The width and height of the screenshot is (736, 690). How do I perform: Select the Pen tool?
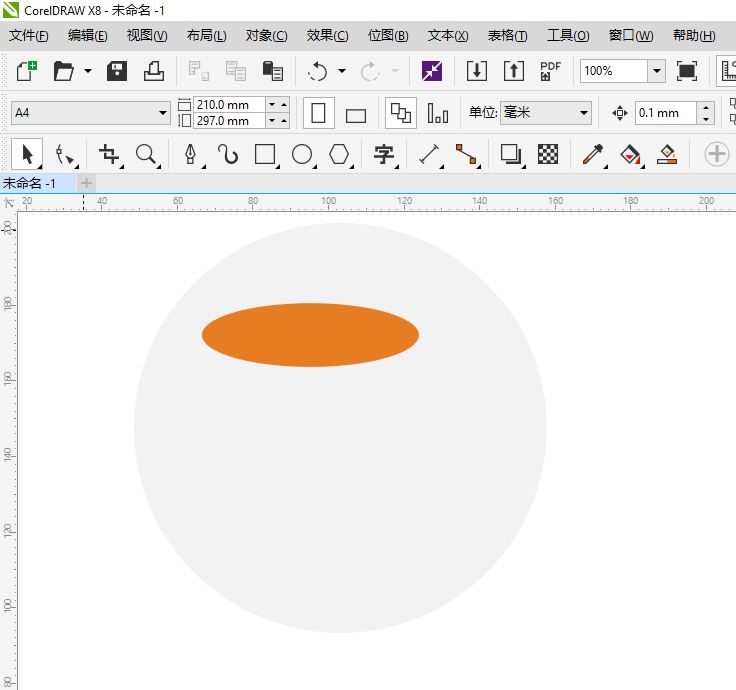pyautogui.click(x=190, y=154)
